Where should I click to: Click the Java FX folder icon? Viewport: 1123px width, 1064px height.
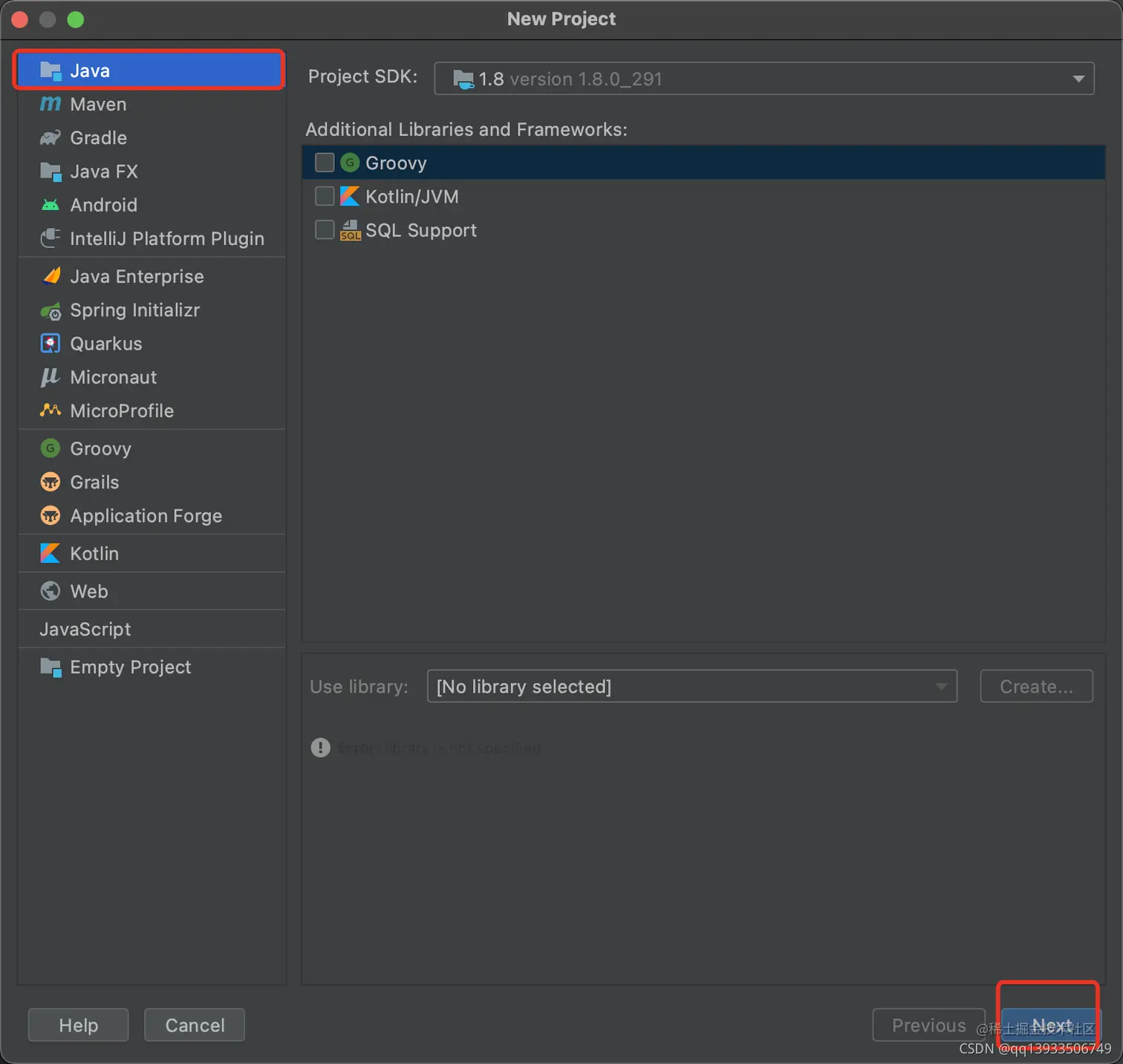pyautogui.click(x=51, y=172)
